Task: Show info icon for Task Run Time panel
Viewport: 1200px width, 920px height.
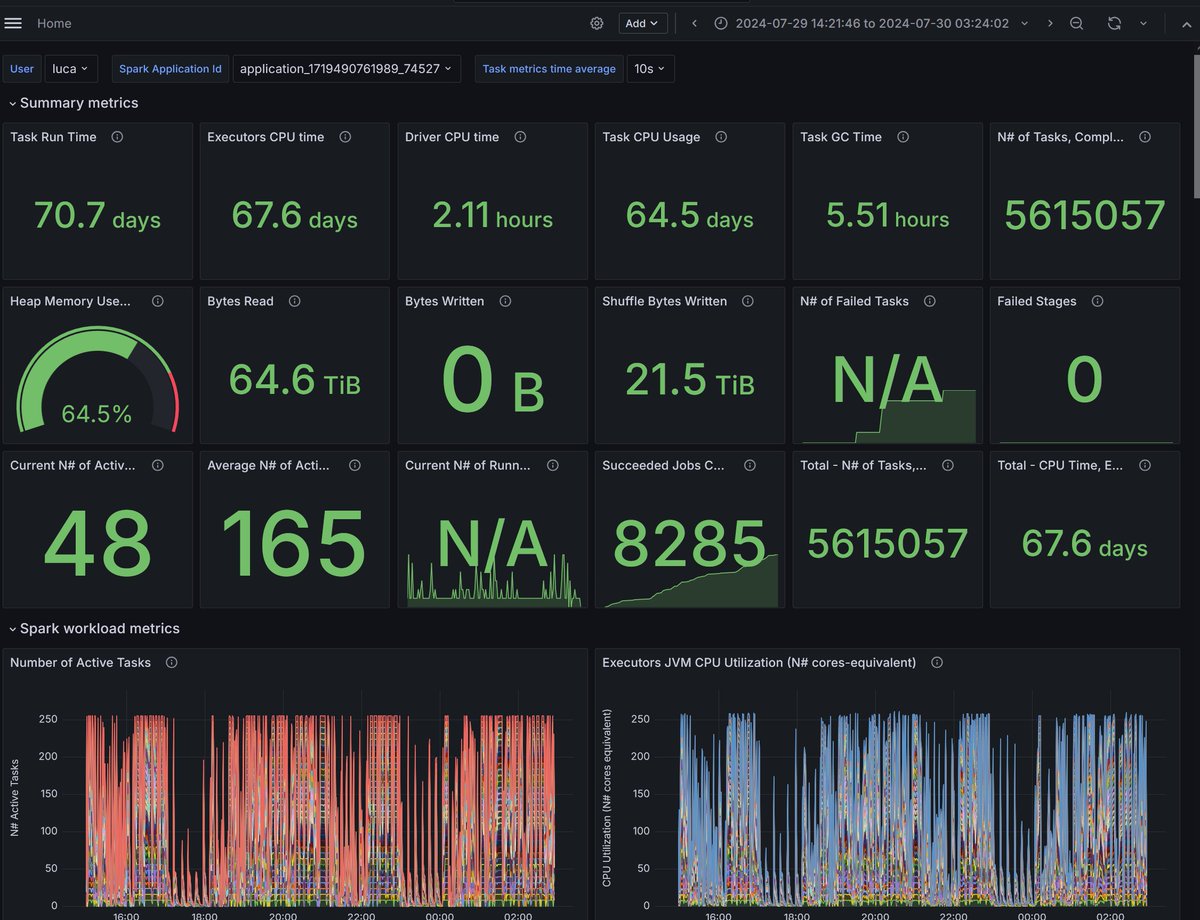Action: click(117, 137)
